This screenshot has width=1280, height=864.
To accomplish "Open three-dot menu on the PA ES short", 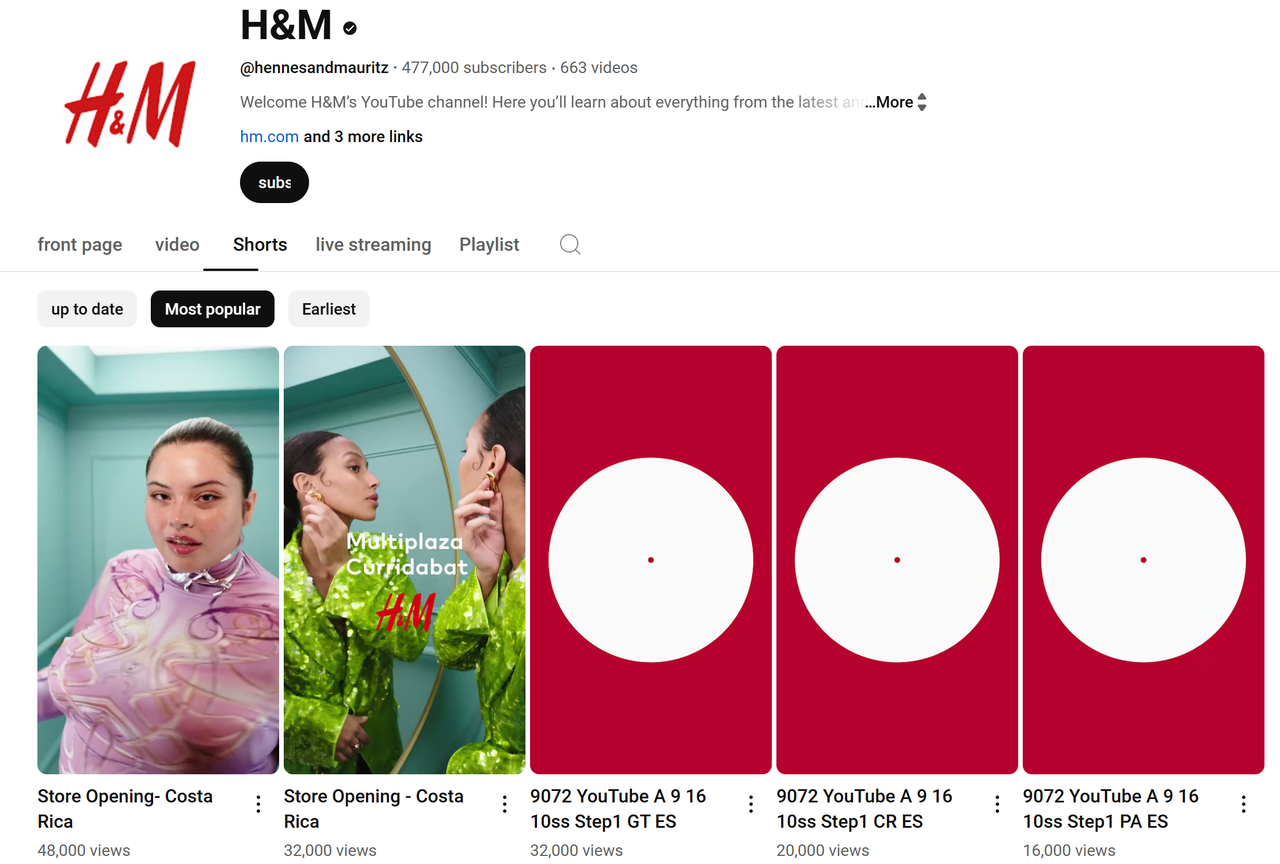I will 1243,803.
